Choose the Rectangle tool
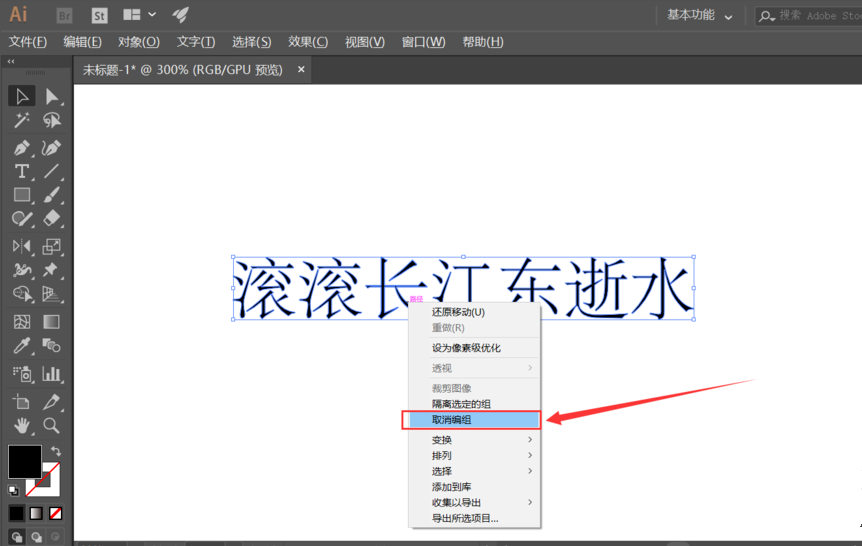 (21, 195)
